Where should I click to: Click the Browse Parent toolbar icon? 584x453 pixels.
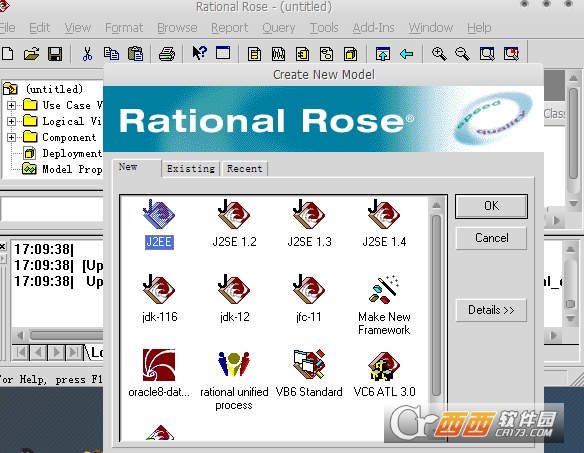(383, 54)
